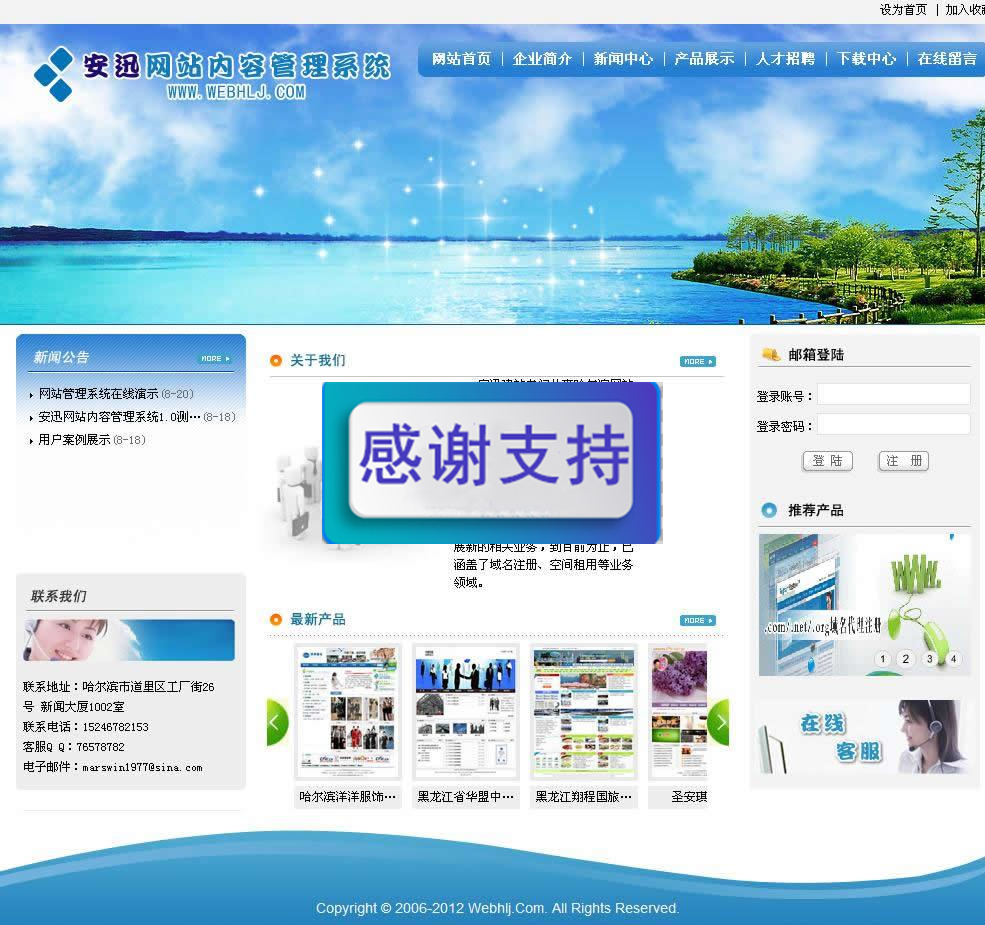
Task: Open news item 安迅网站内容管理系统1.0测…
Action: pyautogui.click(x=119, y=417)
